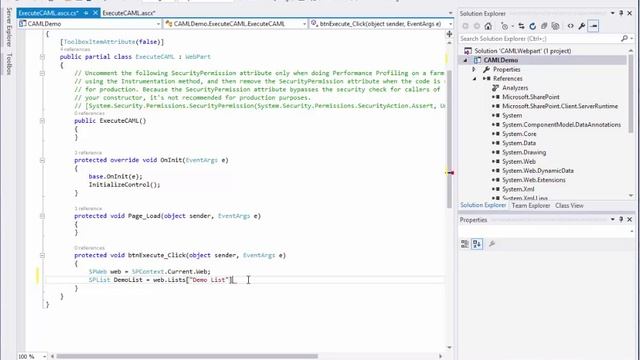This screenshot has height=360, width=640.
Task: Click Alphabetical sort icon in Properties panel
Action: (477, 244)
